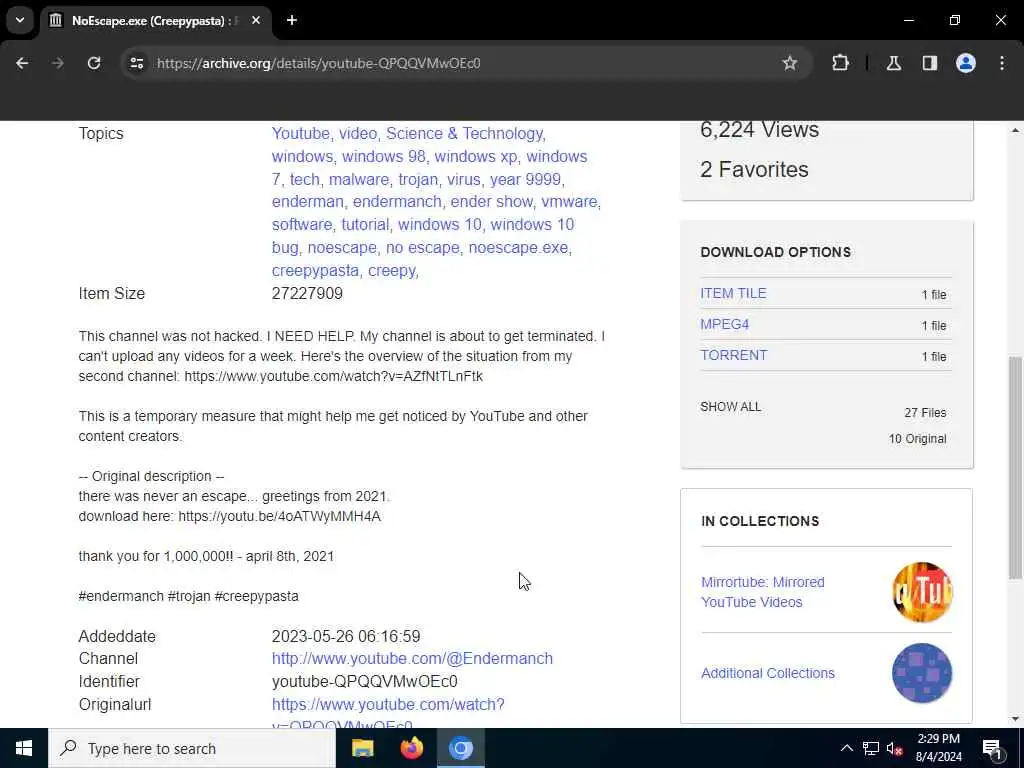Open the taskbar clock and date
The height and width of the screenshot is (768, 1024).
pyautogui.click(x=938, y=748)
